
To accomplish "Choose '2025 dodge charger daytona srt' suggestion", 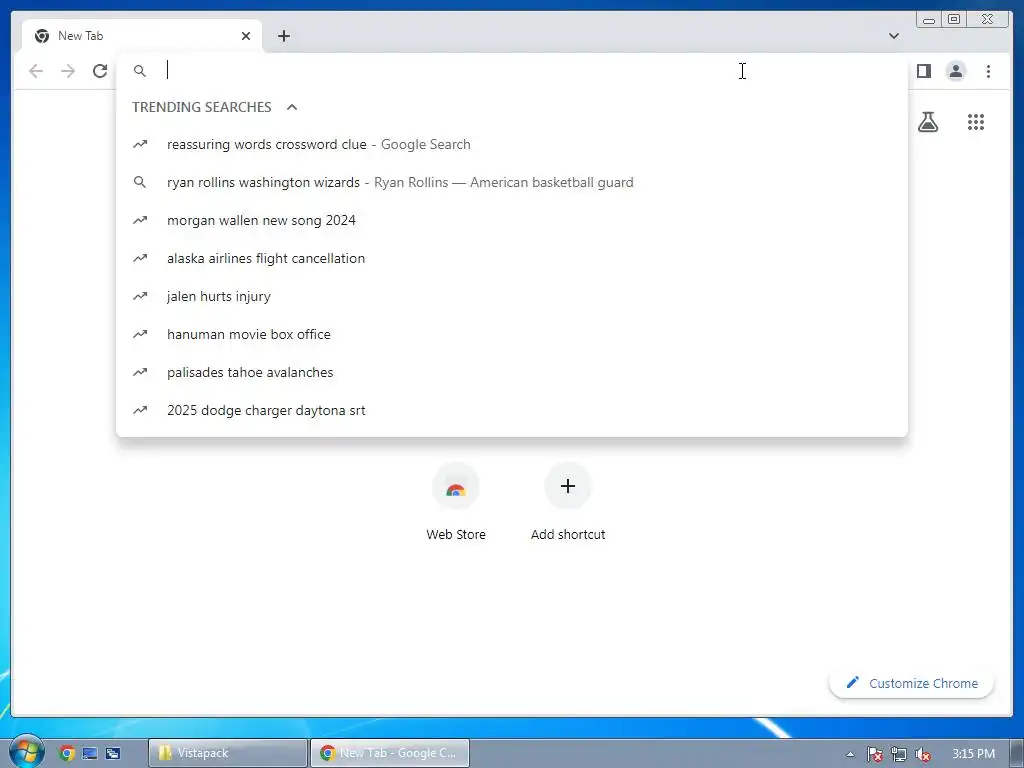I will (511, 410).
